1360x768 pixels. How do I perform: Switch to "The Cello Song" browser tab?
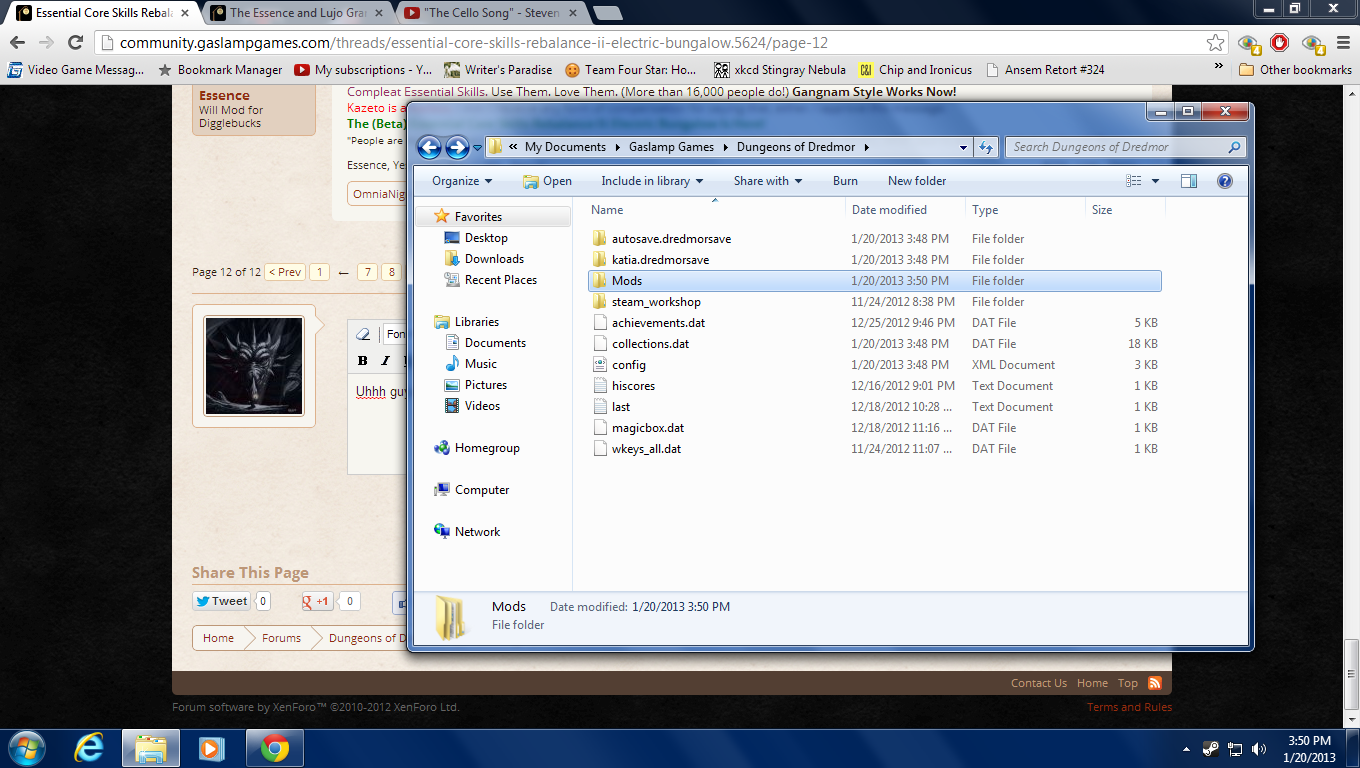tap(490, 13)
